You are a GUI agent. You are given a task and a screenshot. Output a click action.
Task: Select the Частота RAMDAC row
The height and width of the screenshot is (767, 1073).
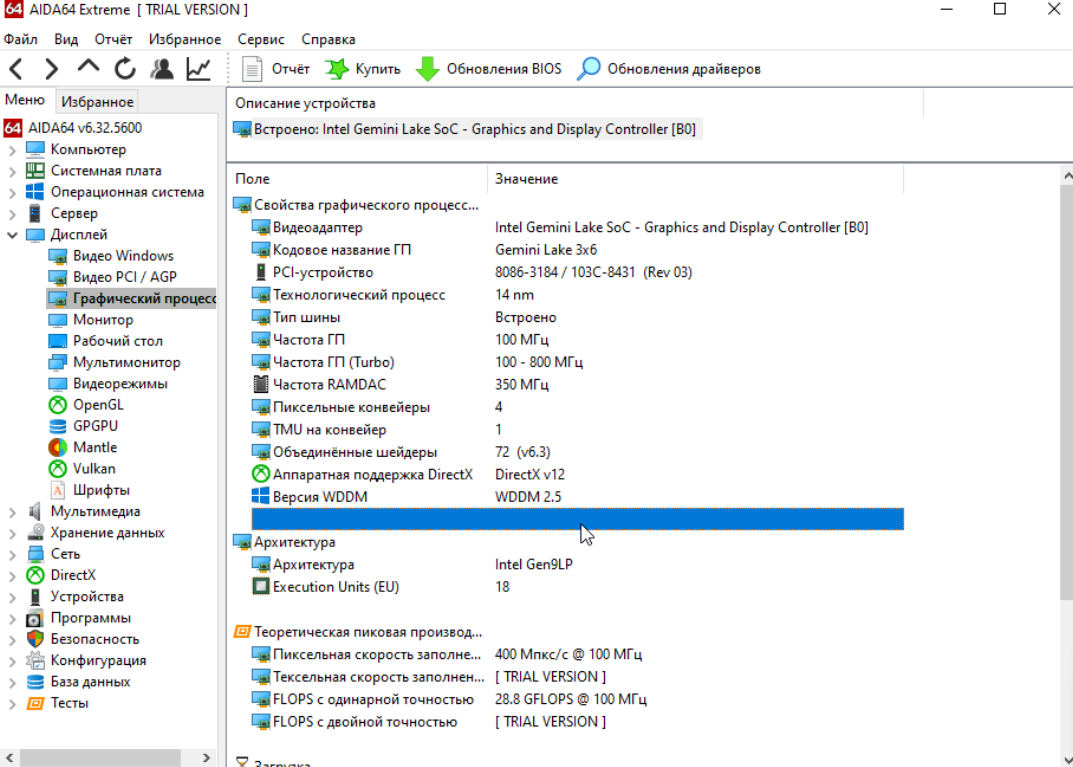pyautogui.click(x=578, y=385)
